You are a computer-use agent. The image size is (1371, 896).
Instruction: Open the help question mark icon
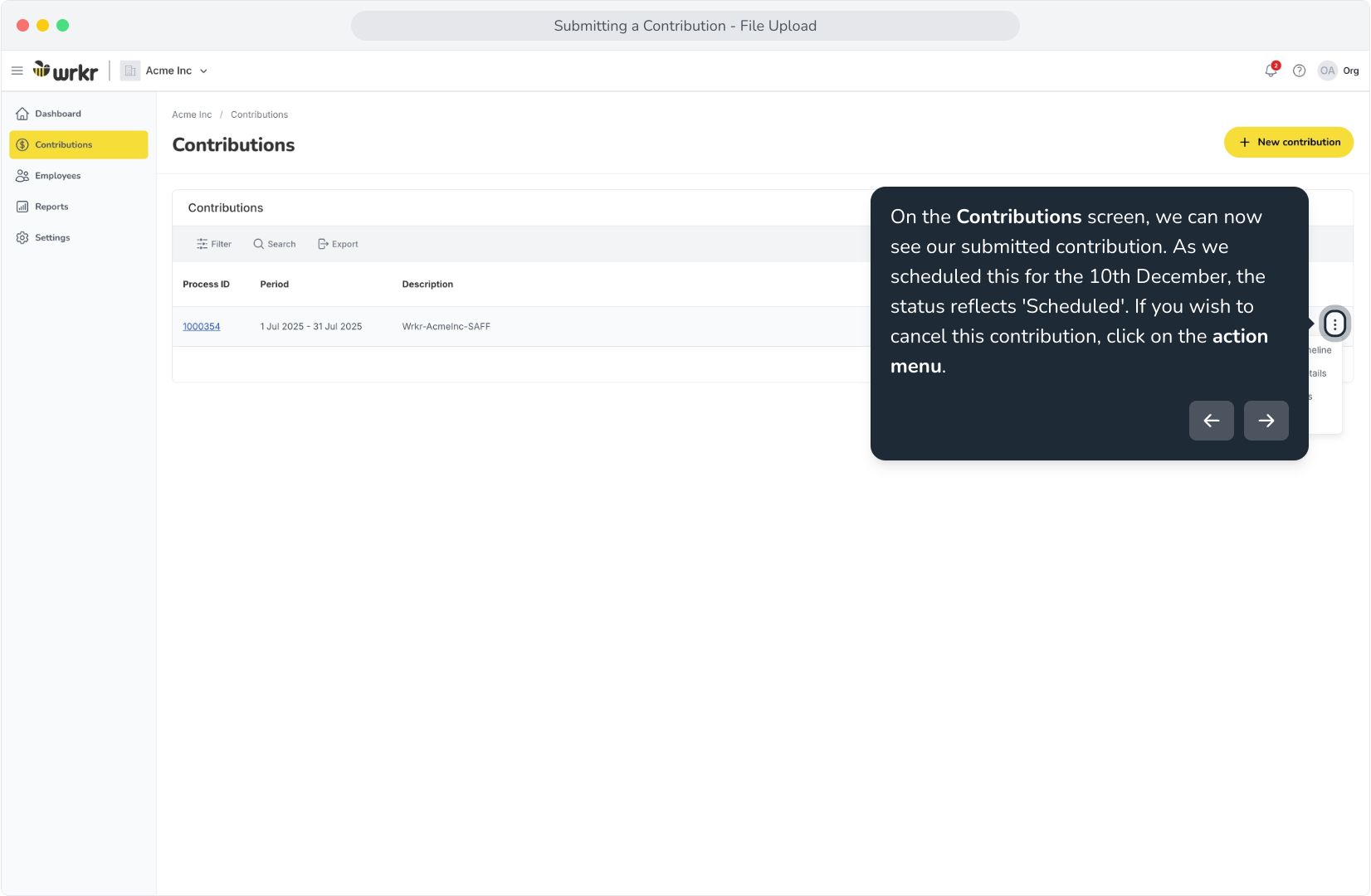[x=1300, y=71]
